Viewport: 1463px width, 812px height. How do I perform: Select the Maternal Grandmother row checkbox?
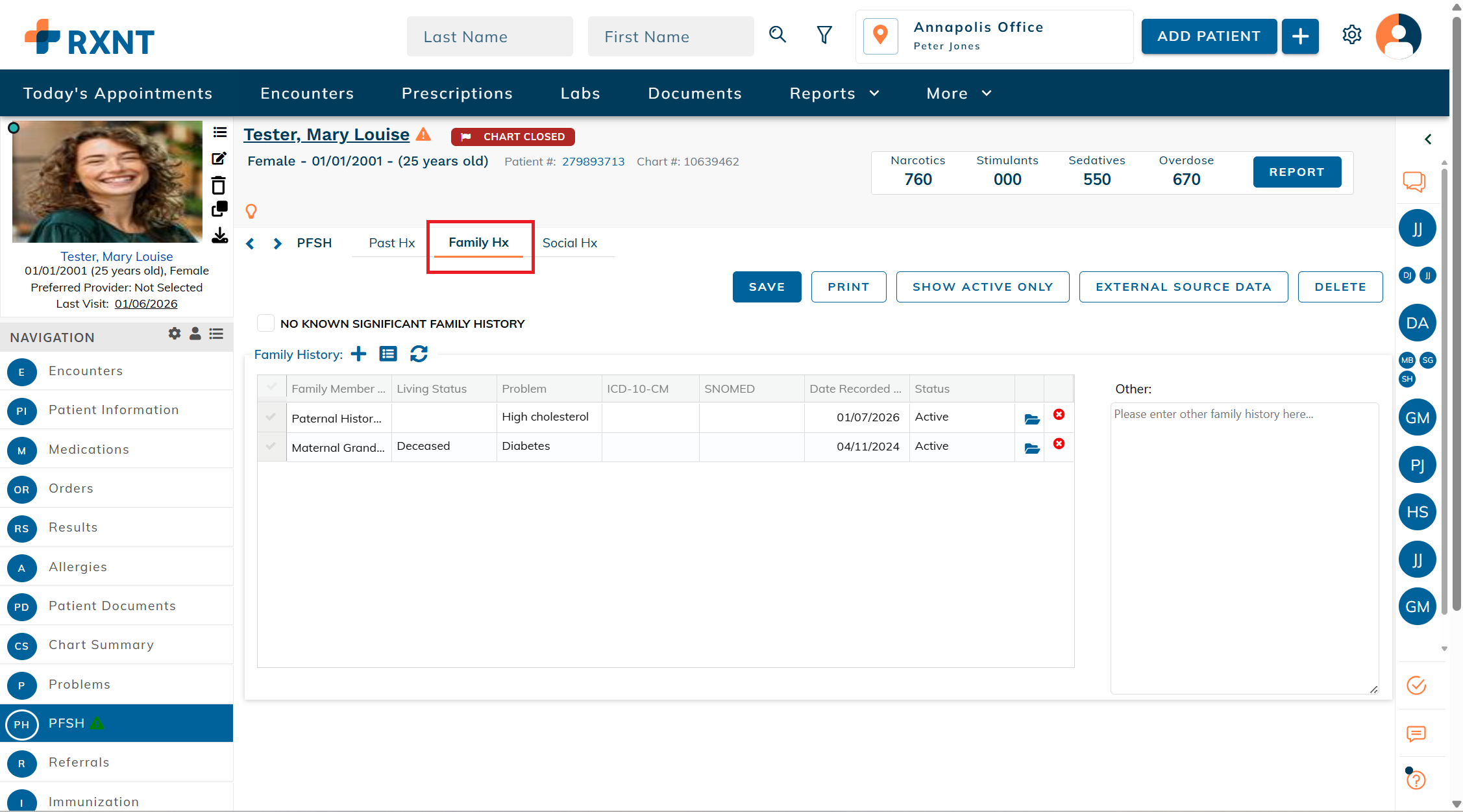tap(271, 446)
